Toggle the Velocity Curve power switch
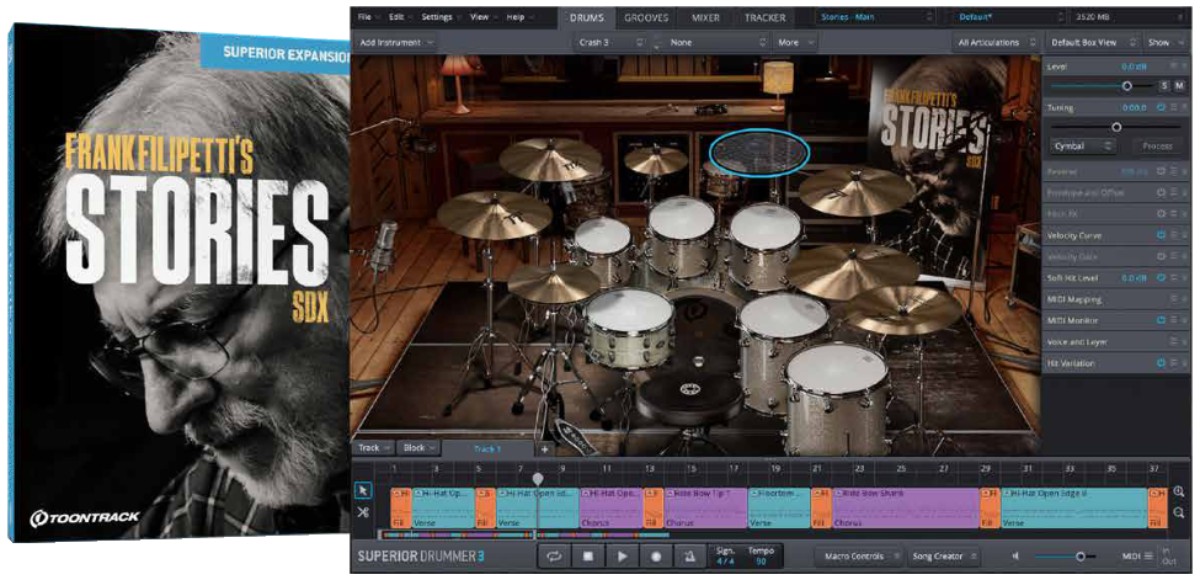The width and height of the screenshot is (1200, 580). [1161, 235]
